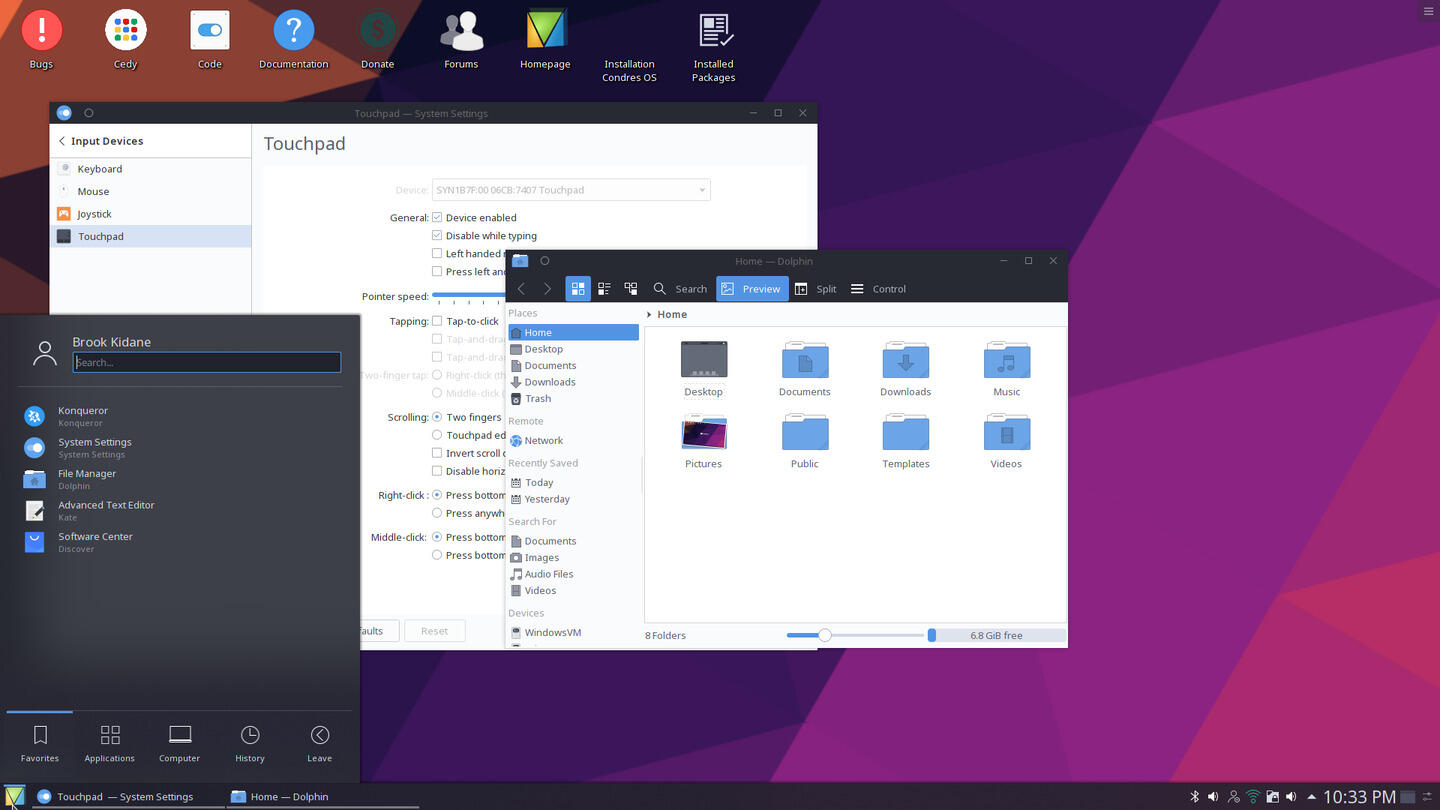Click Search in Dolphin toolbar

click(680, 289)
